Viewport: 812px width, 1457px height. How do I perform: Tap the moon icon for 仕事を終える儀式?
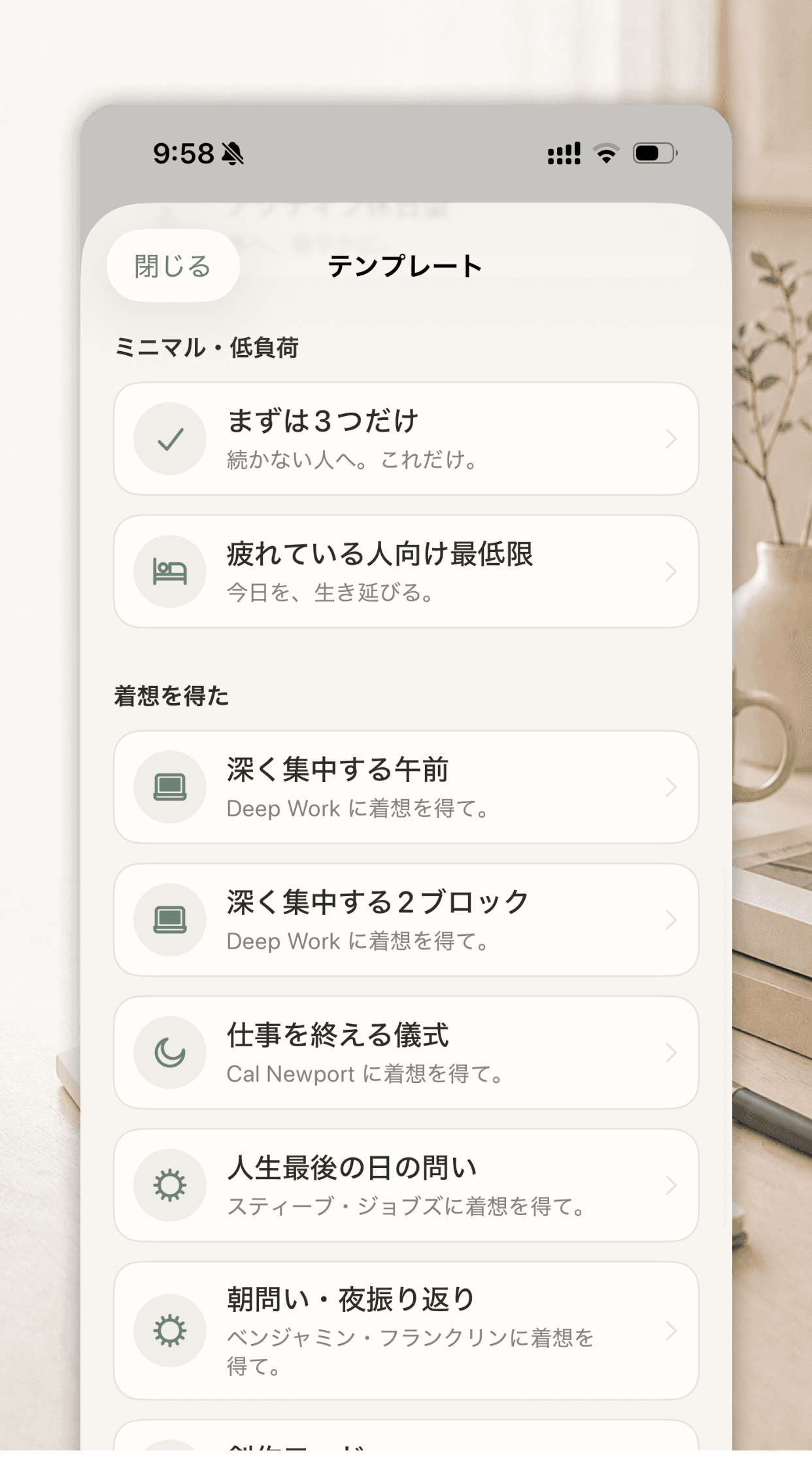click(x=170, y=1052)
